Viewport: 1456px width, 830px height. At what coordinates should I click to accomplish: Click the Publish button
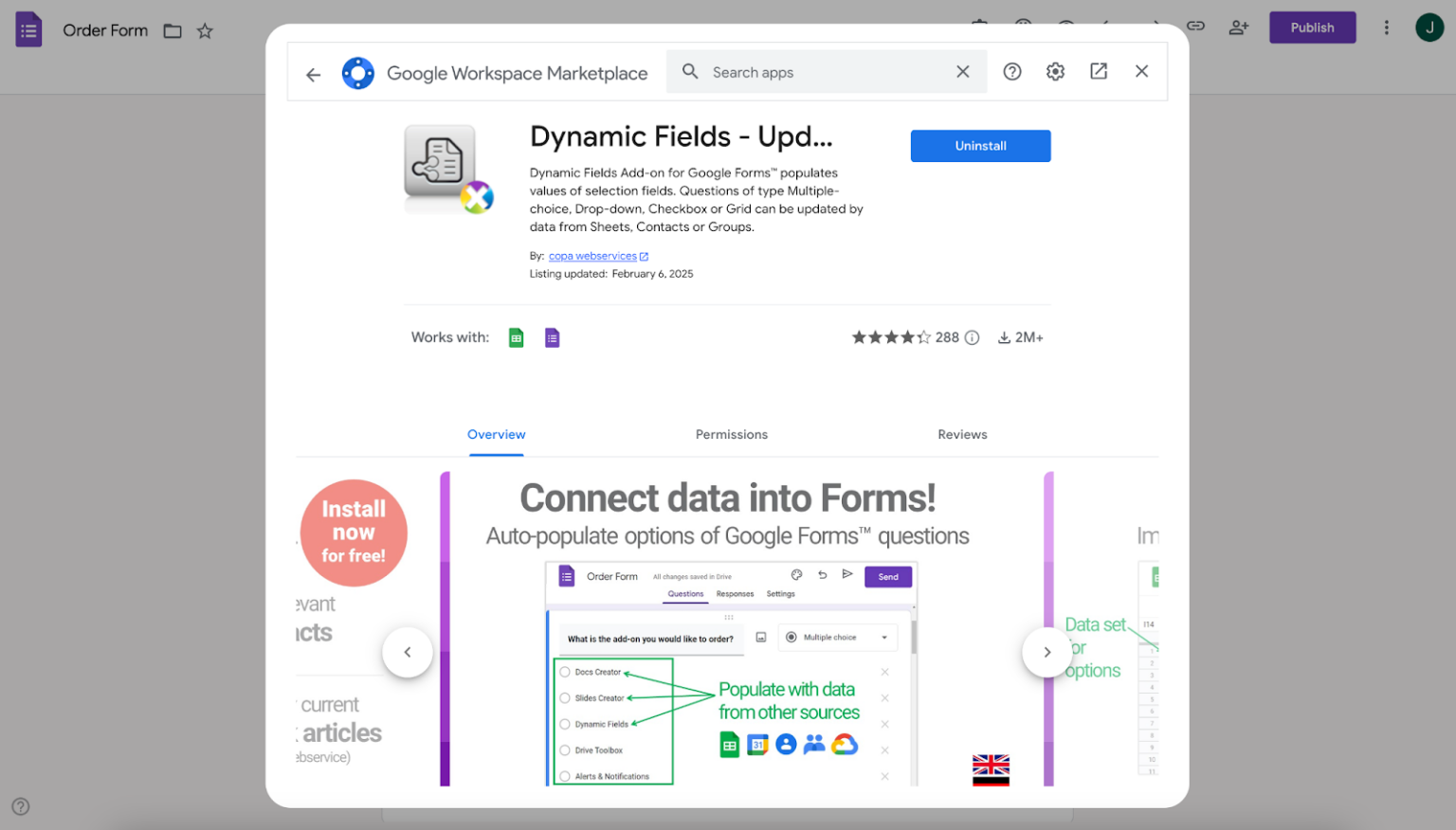pos(1312,27)
